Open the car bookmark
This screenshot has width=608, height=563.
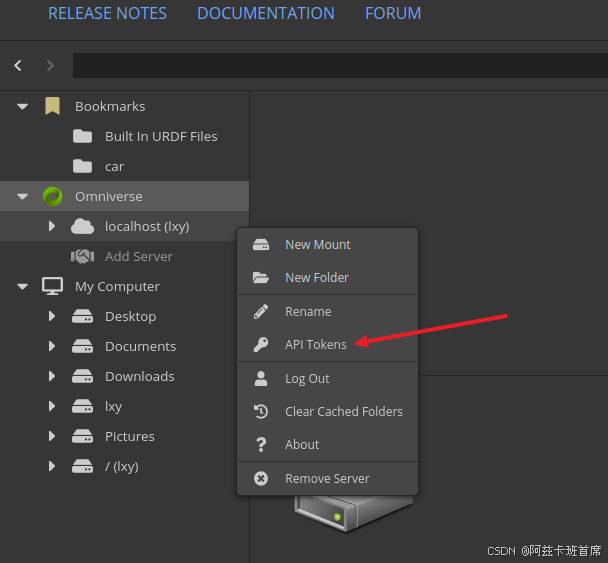point(114,167)
